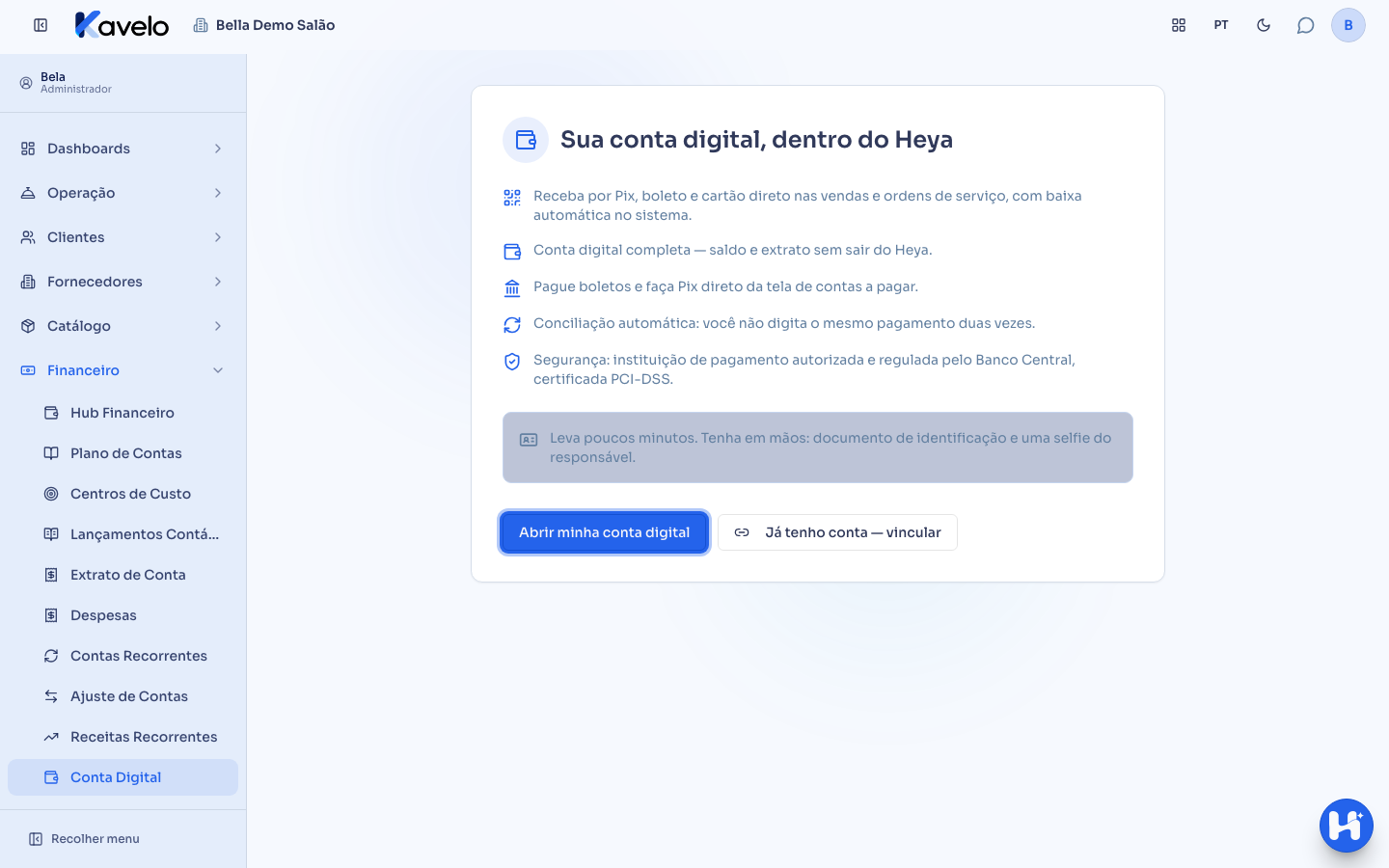Open Ajuste de Contas submenu
1389x868 pixels.
coord(123,696)
